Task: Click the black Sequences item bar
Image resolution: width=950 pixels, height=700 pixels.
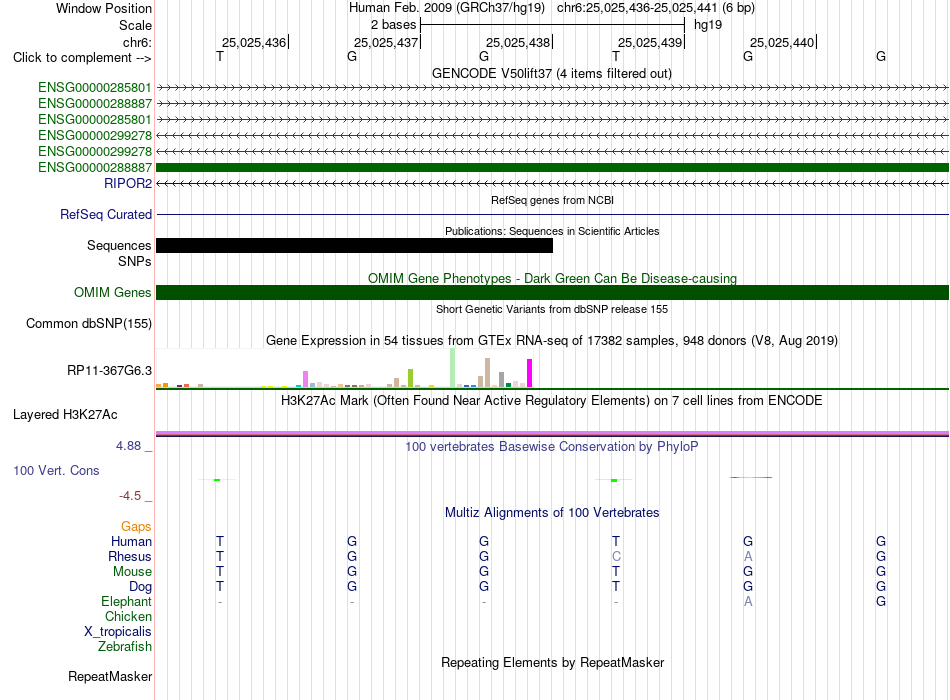Action: click(x=354, y=245)
